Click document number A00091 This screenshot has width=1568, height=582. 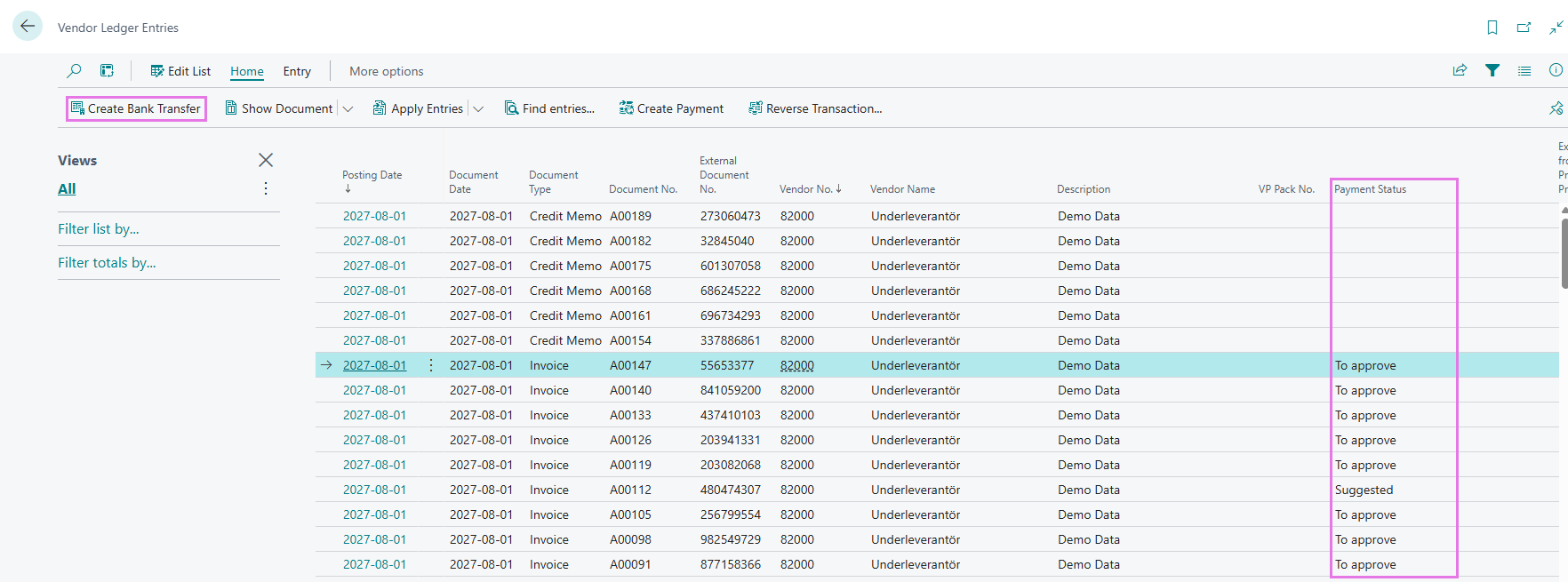630,564
